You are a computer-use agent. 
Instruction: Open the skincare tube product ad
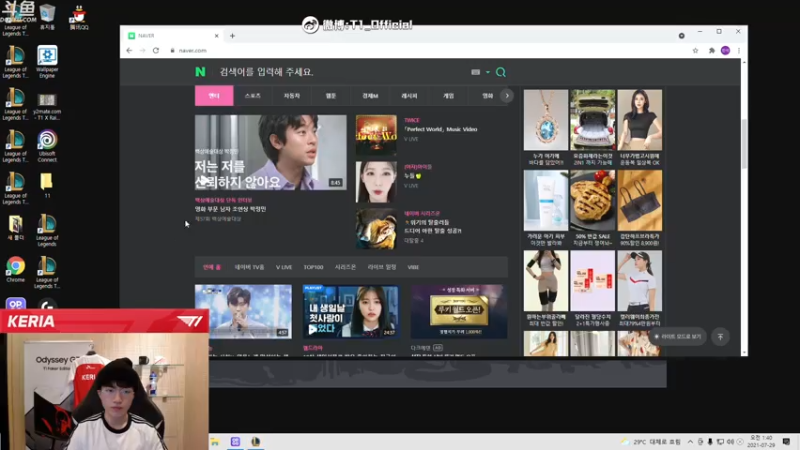click(546, 200)
